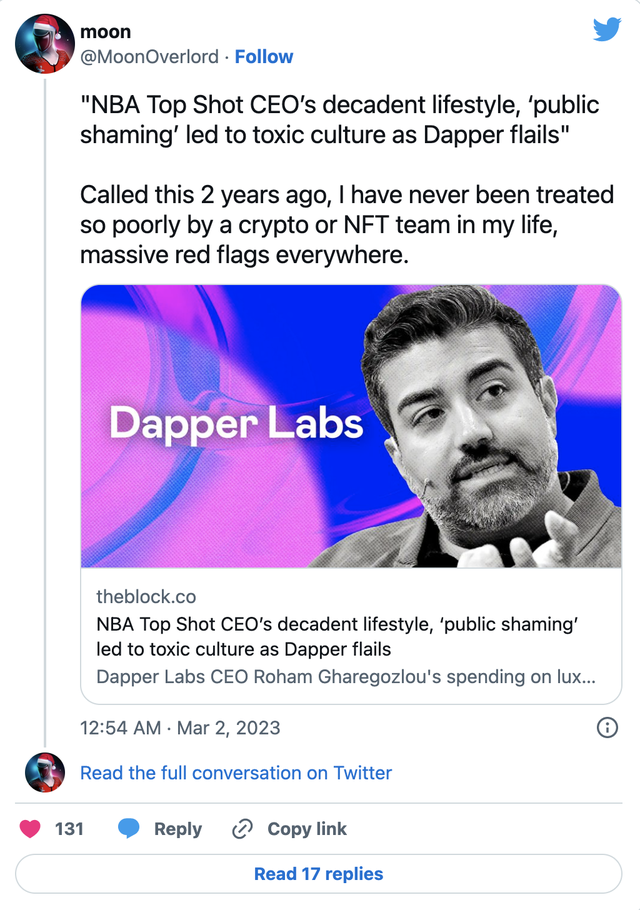Select the "Copy link" text label
640x910 pixels.
tap(307, 829)
